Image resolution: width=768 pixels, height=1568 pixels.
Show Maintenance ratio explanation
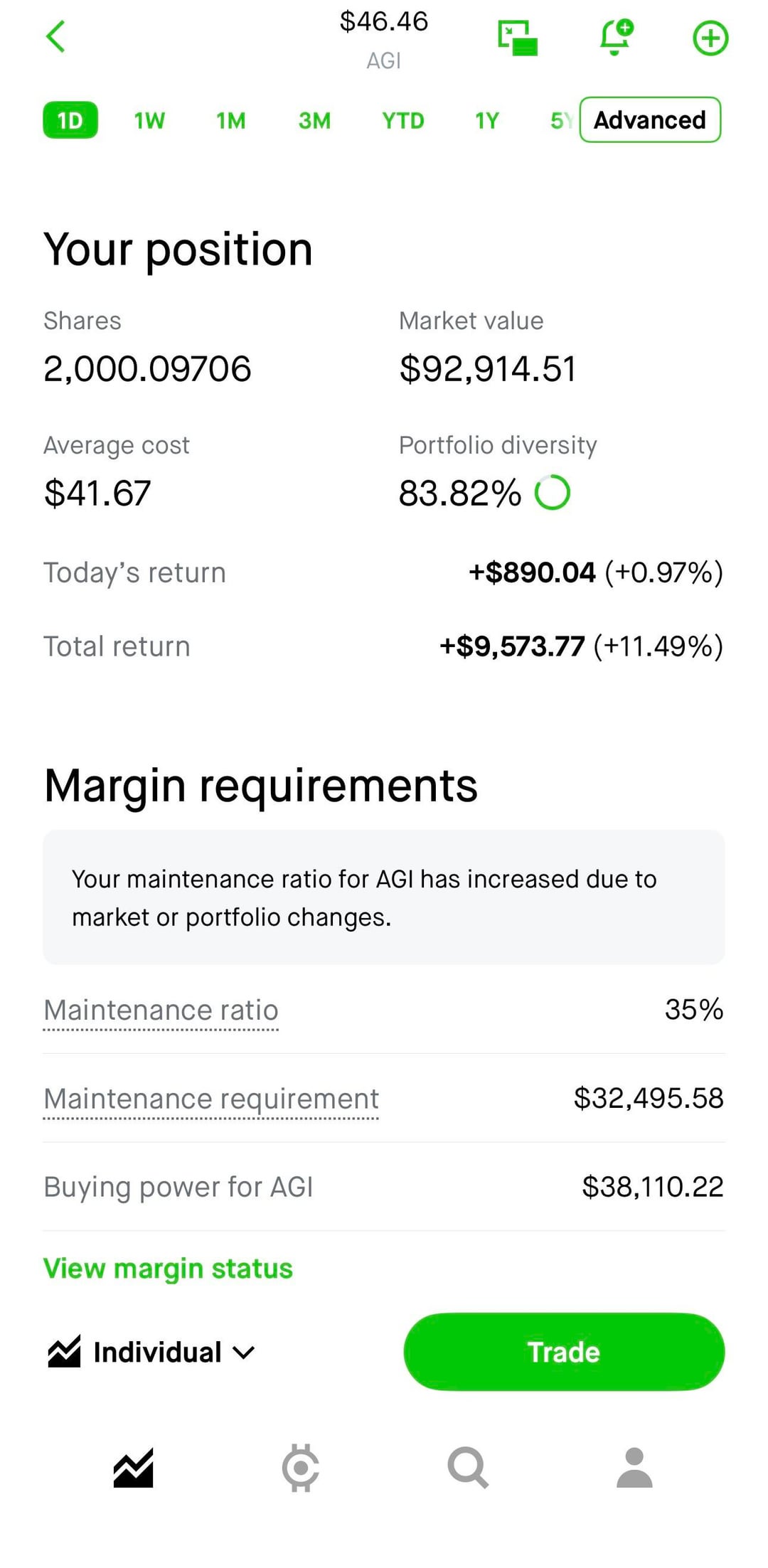[161, 1010]
